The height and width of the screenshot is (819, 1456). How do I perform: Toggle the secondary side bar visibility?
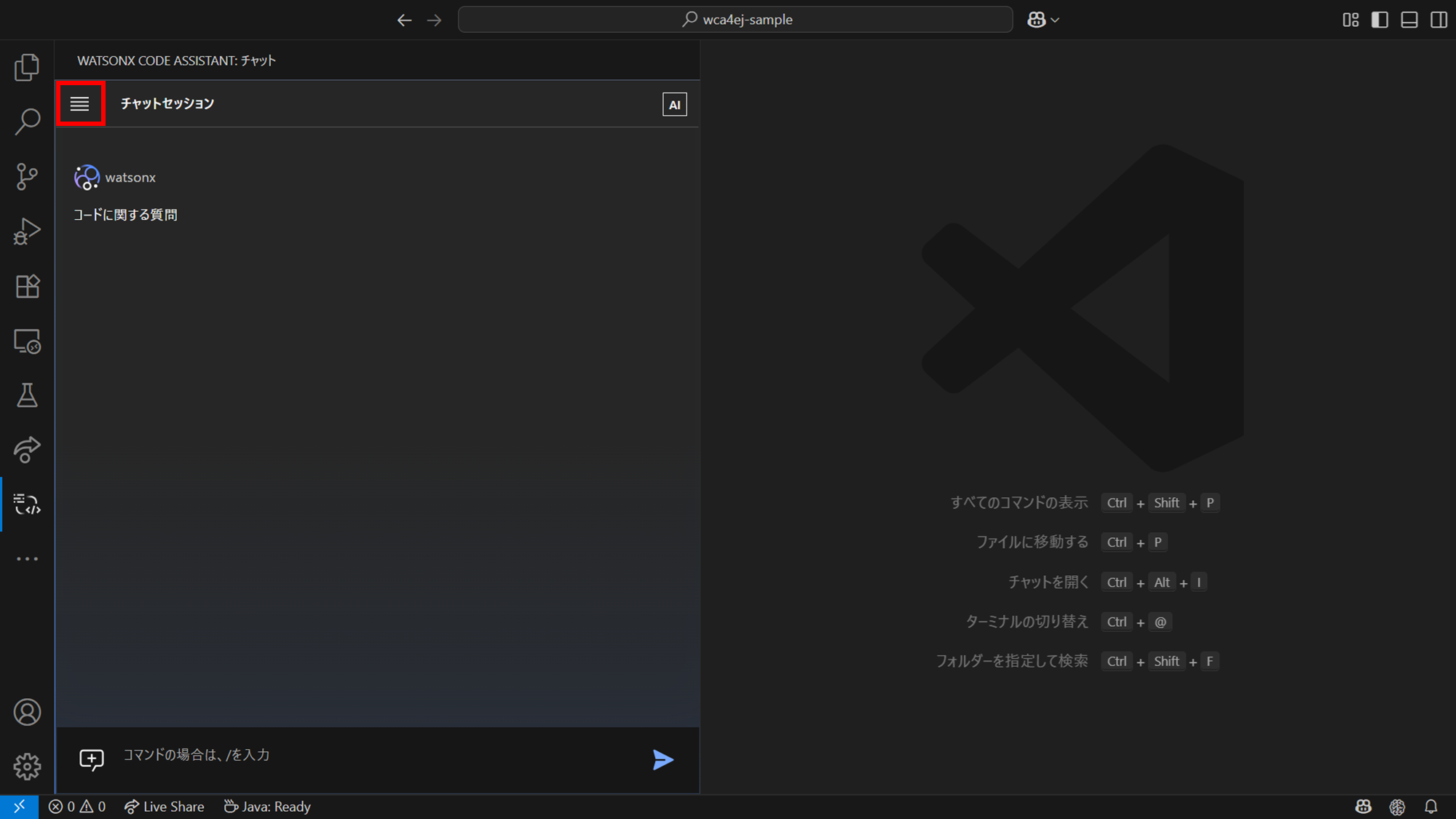(x=1439, y=20)
